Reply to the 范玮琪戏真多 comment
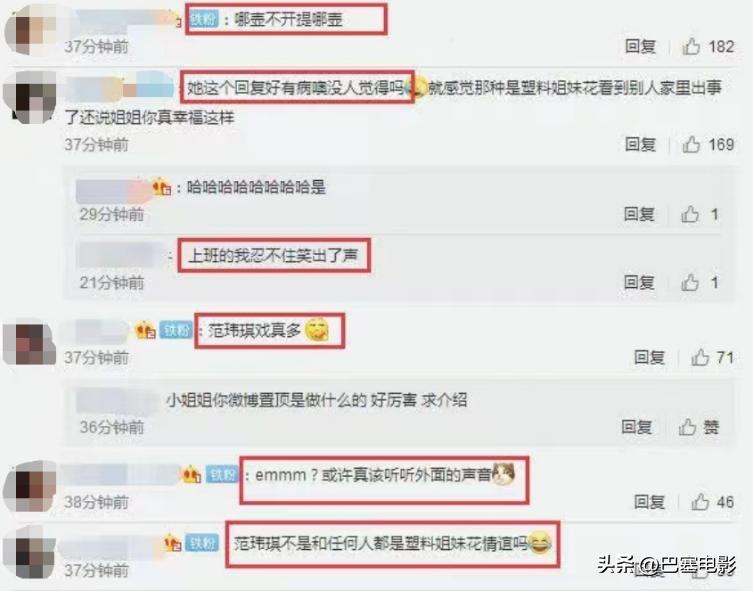This screenshot has height=591, width=753. pyautogui.click(x=649, y=357)
